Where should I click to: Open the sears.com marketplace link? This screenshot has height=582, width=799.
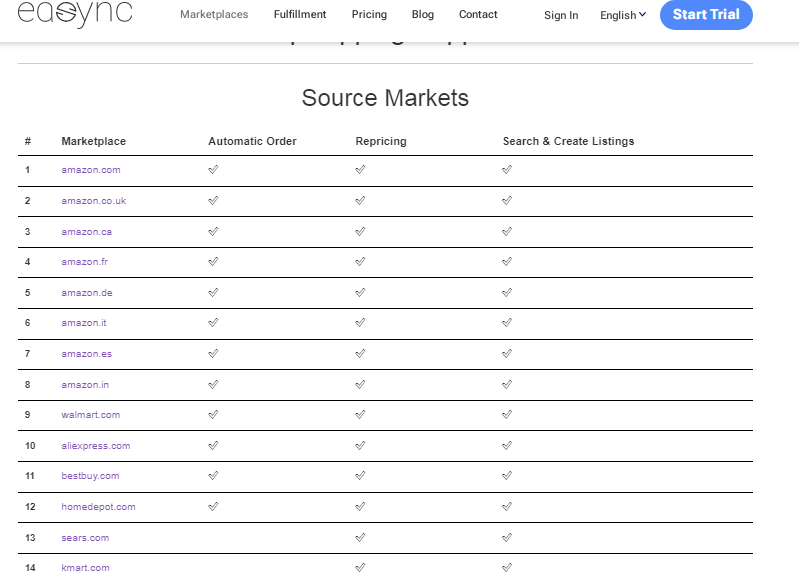(85, 538)
